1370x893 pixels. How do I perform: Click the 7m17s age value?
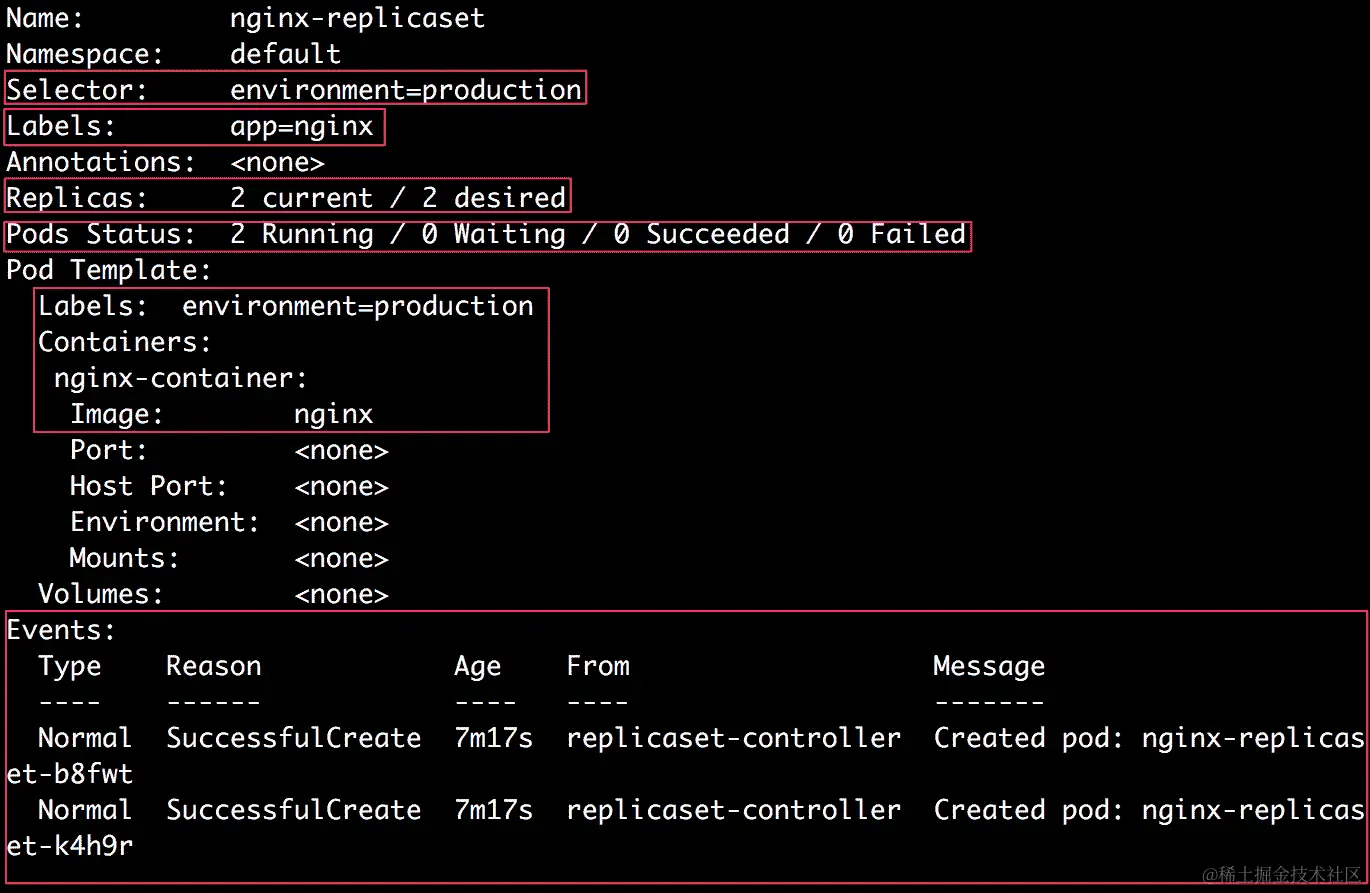pyautogui.click(x=493, y=737)
